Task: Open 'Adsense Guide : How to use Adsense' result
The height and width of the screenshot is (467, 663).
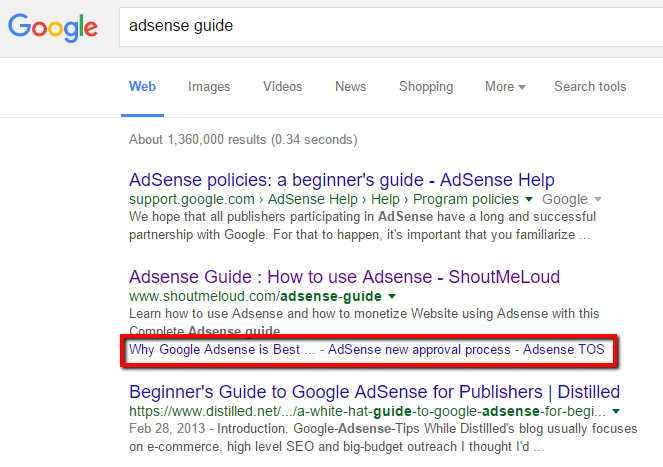Action: tap(345, 277)
